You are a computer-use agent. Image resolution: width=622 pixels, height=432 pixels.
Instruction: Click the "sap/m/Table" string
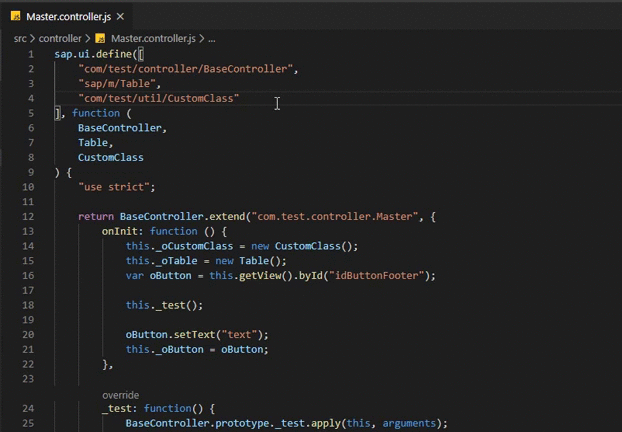pyautogui.click(x=117, y=84)
